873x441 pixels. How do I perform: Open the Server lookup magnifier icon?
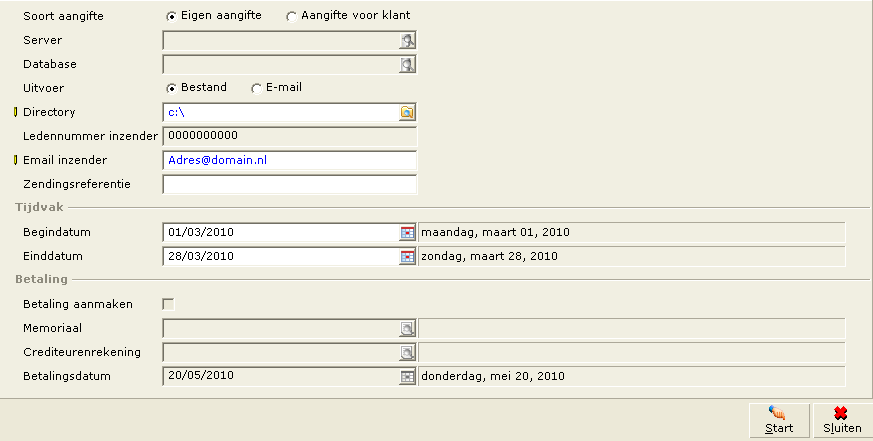point(408,41)
